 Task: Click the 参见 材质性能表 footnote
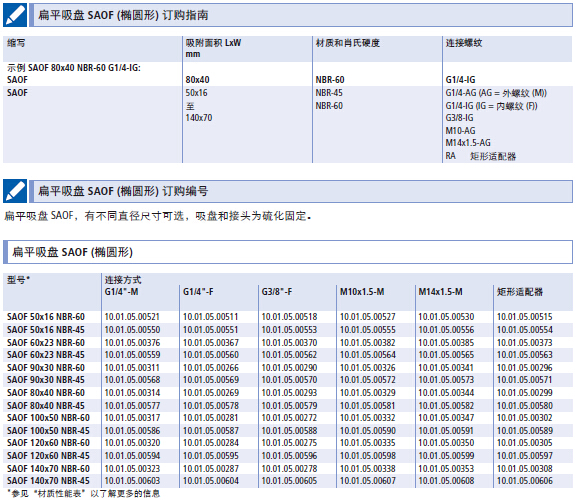tap(84, 493)
